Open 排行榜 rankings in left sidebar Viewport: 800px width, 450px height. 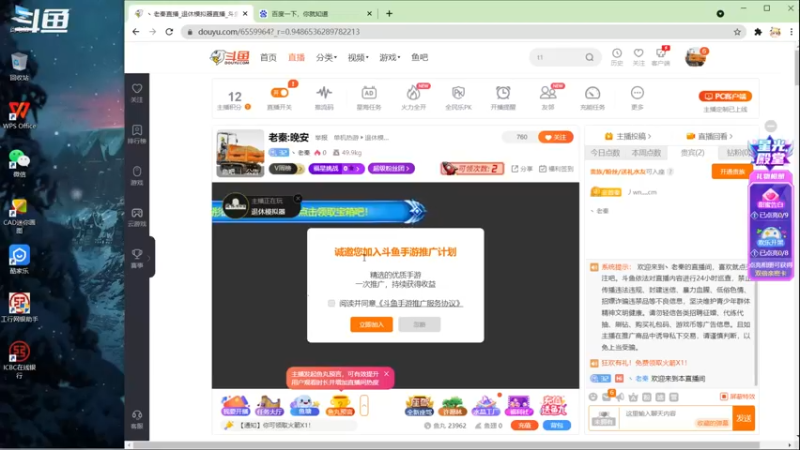point(137,134)
